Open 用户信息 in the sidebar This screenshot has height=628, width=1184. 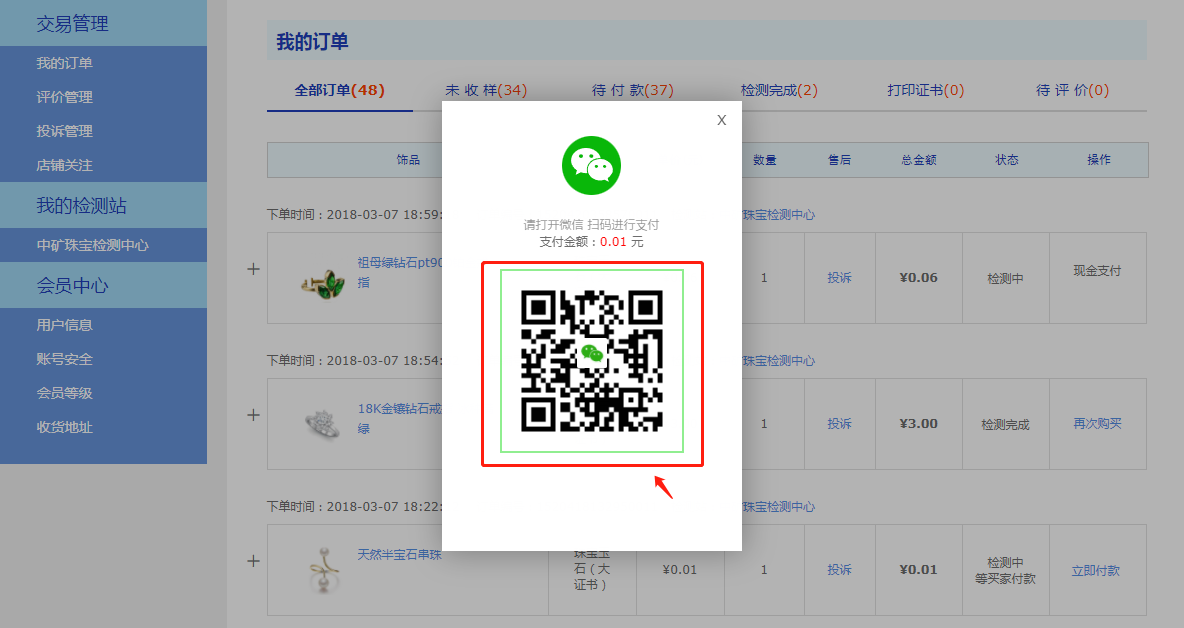(64, 325)
